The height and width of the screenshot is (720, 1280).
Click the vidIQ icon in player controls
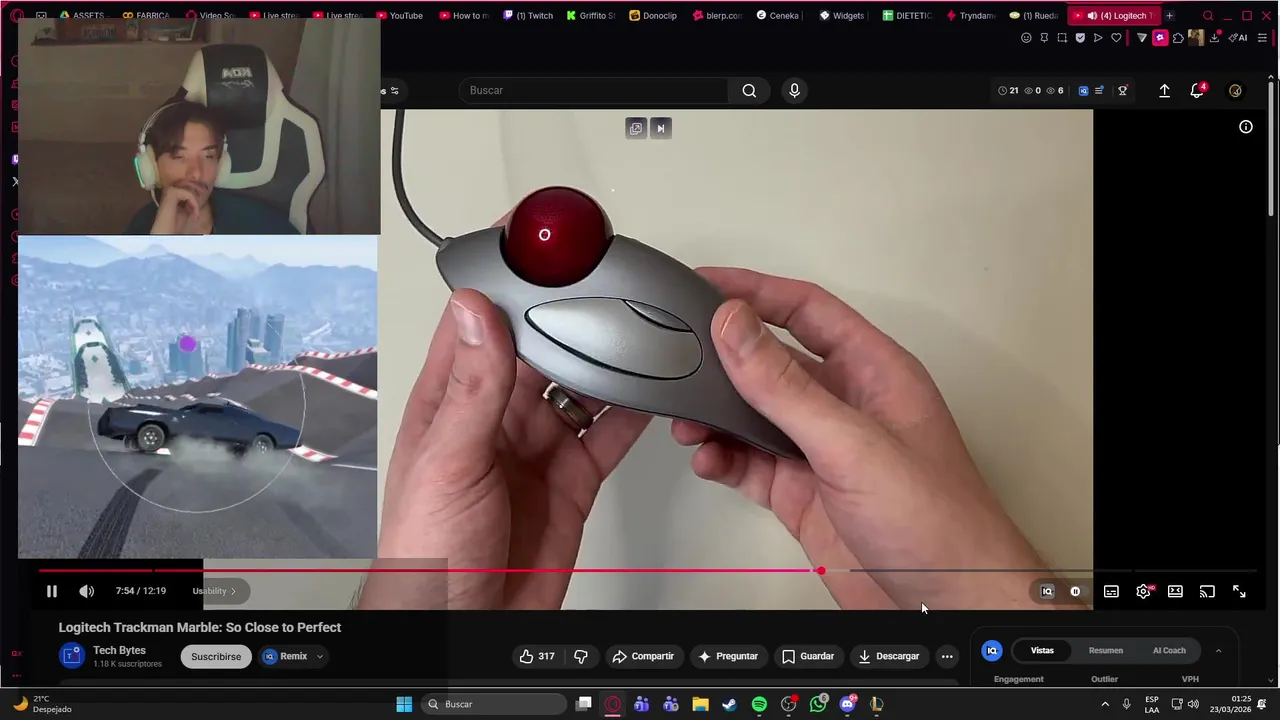[x=1047, y=591]
